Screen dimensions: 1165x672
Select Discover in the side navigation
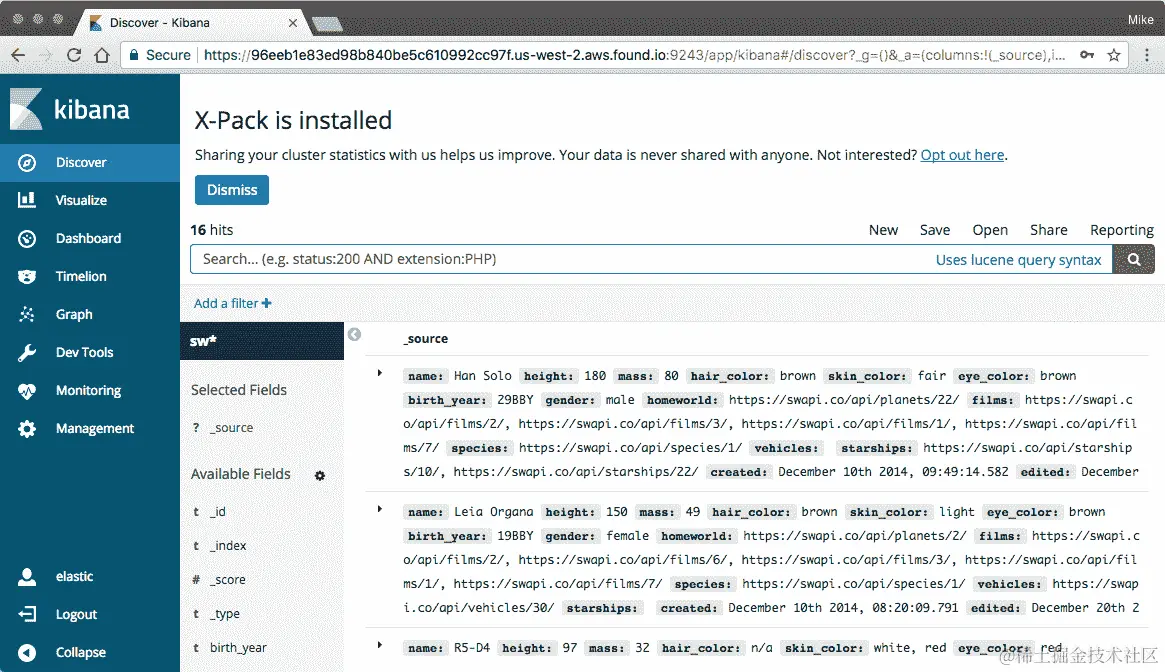[x=90, y=163]
